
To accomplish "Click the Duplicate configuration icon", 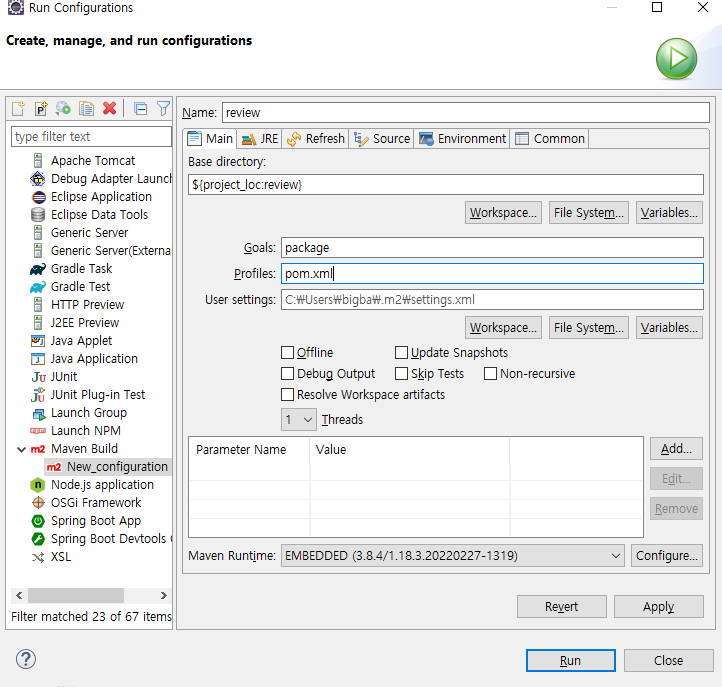I will (x=86, y=109).
